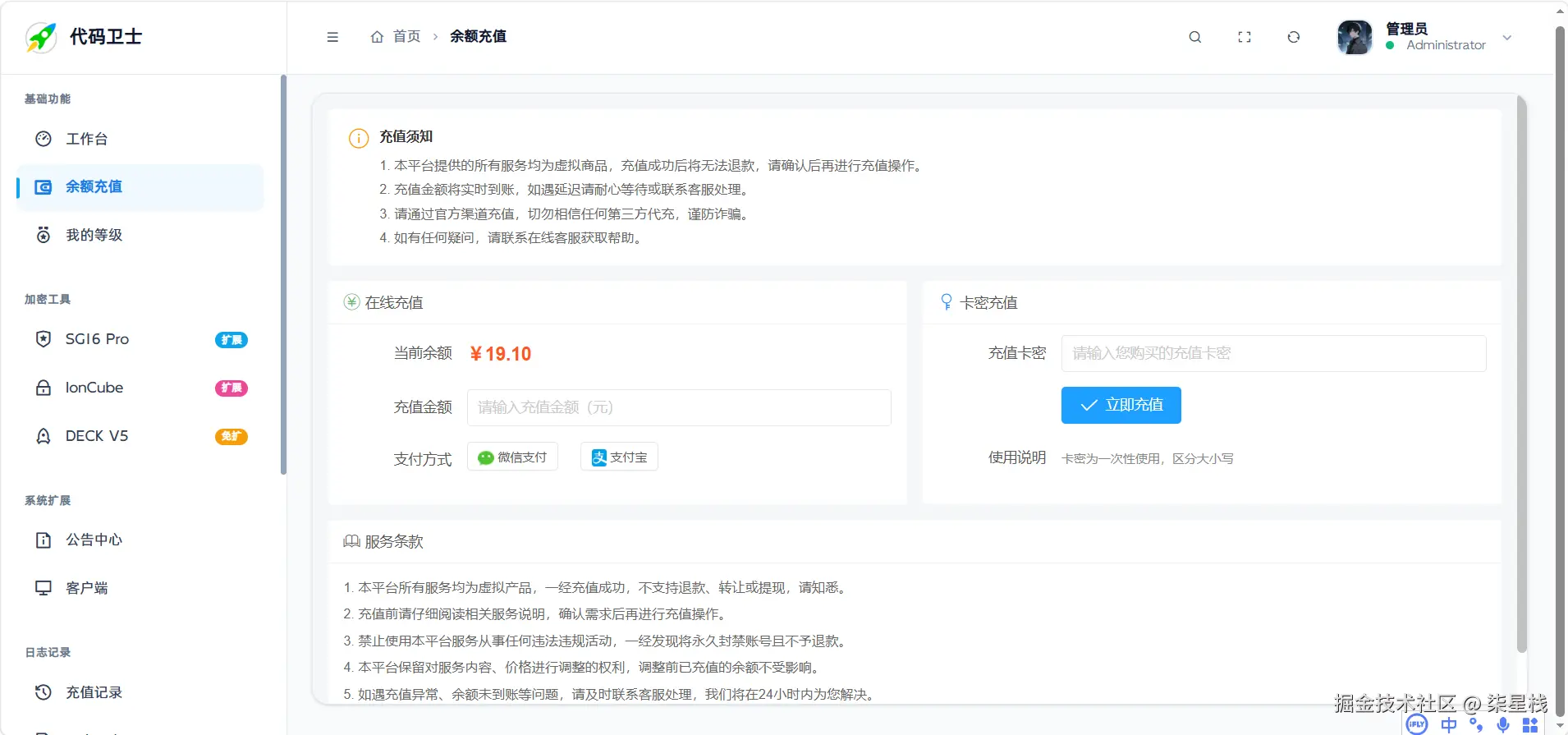1568x735 pixels.
Task: Click the 代码卫士 app title
Action: [x=106, y=37]
